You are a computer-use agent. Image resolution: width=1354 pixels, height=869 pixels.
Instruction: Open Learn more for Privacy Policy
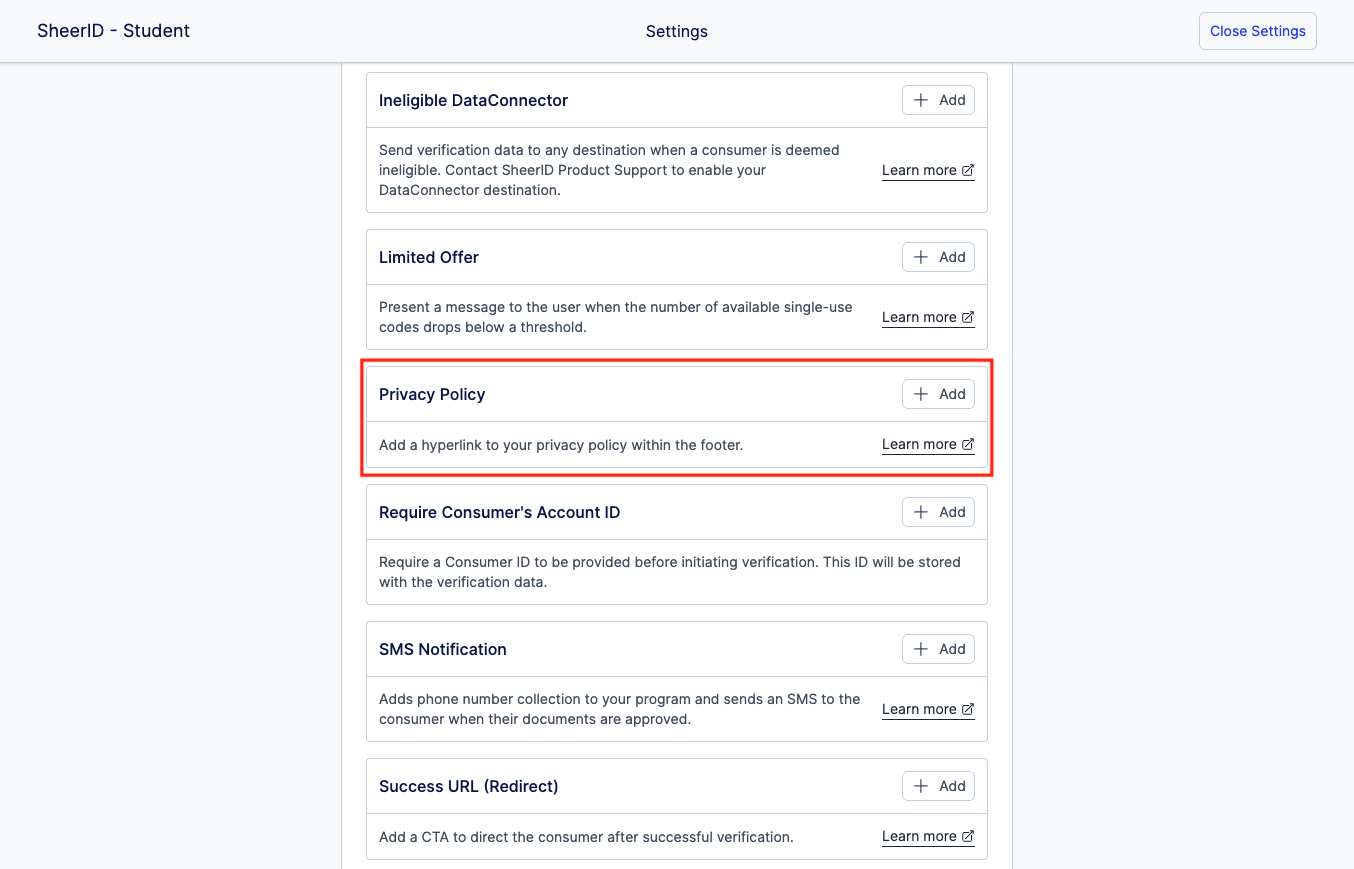coord(919,444)
